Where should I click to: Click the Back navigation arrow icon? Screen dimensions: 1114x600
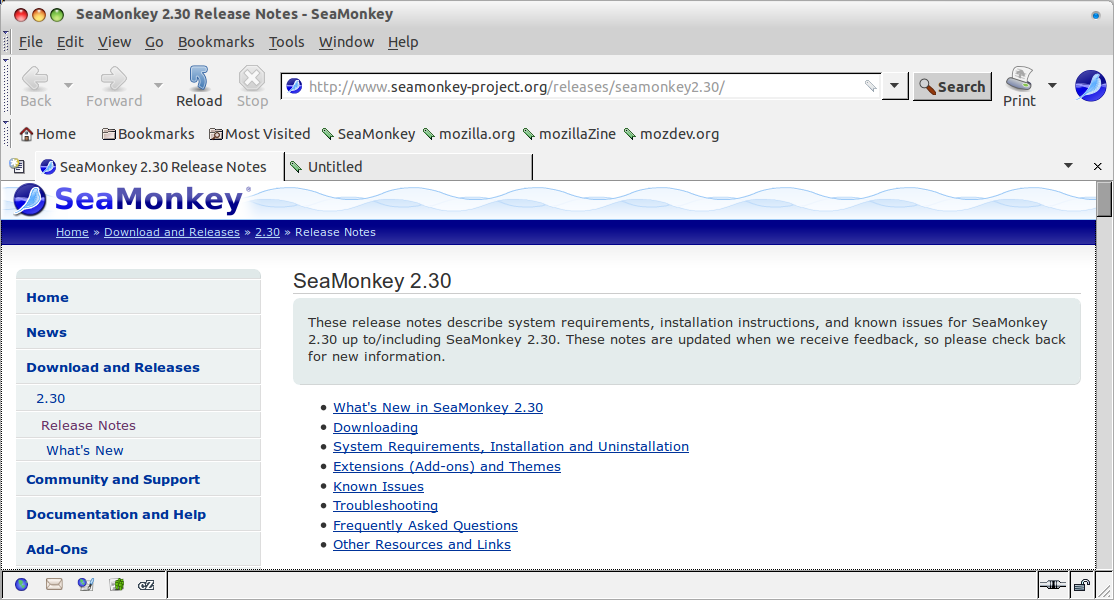[35, 78]
